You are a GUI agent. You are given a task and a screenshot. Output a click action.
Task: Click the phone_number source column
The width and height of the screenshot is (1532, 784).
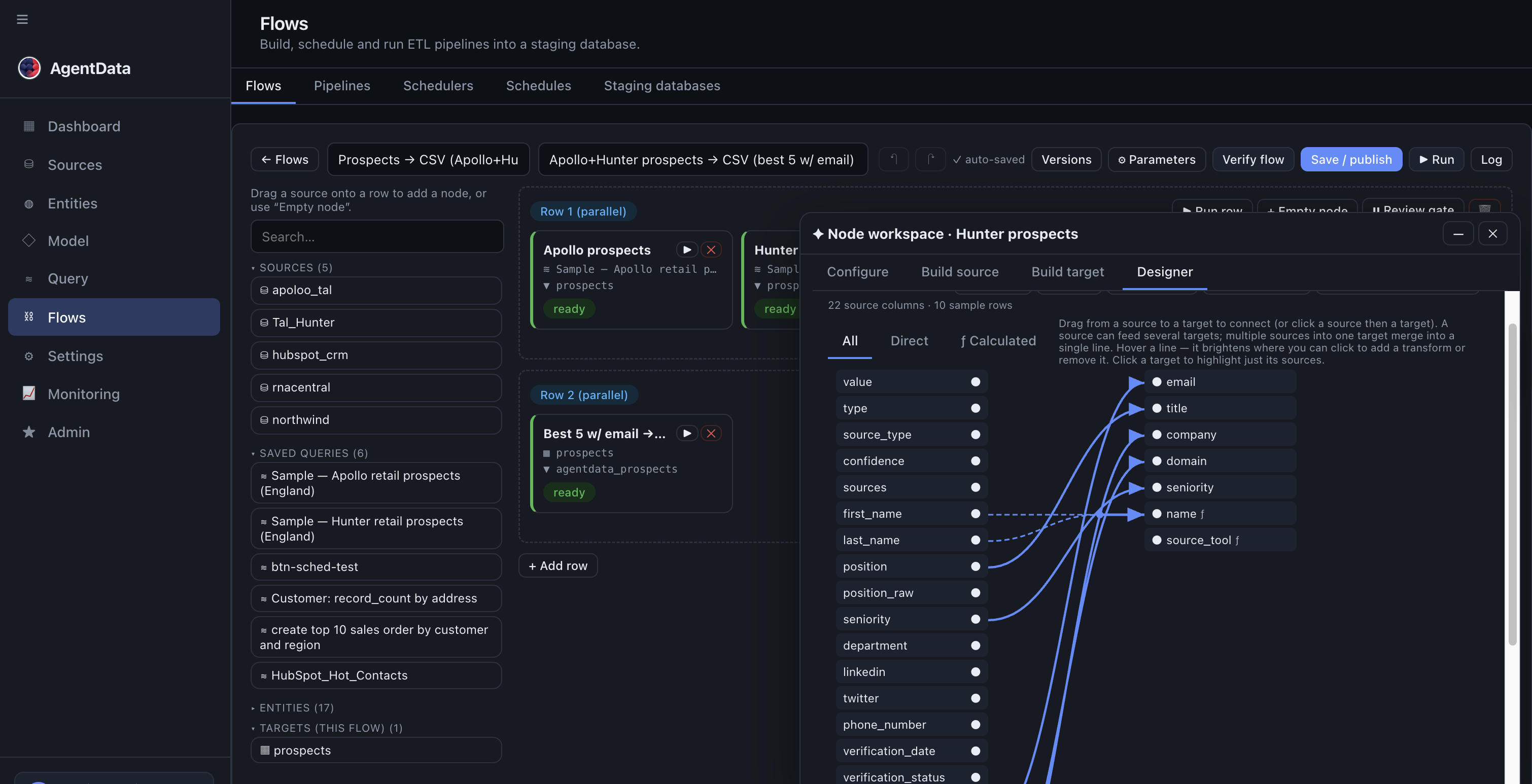pos(912,725)
